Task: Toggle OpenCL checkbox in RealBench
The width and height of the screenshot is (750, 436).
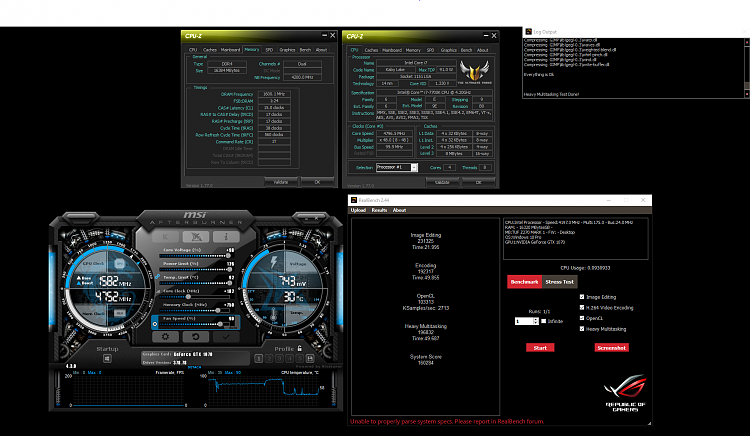Action: point(582,318)
